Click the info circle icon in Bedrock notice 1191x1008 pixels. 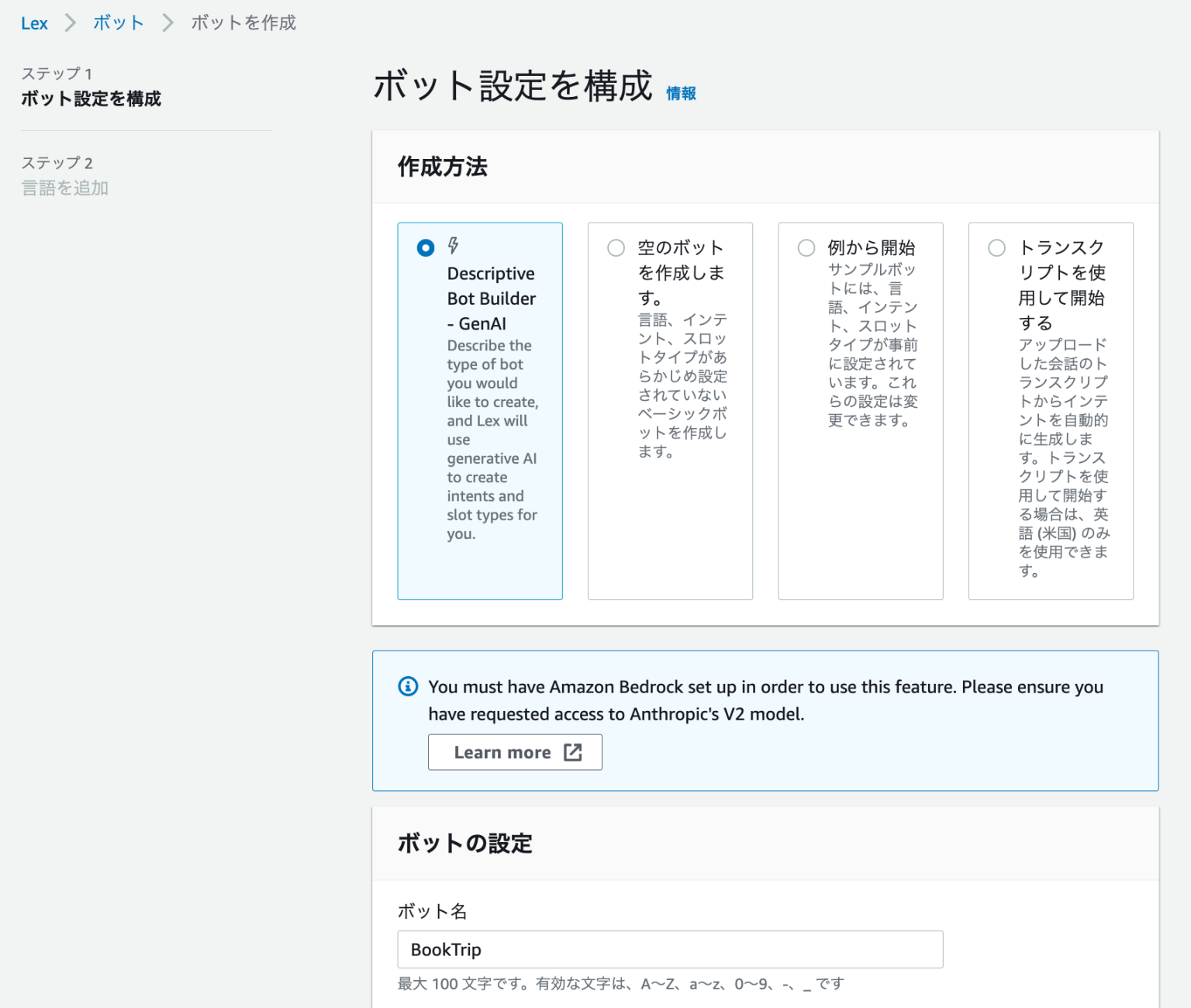408,686
